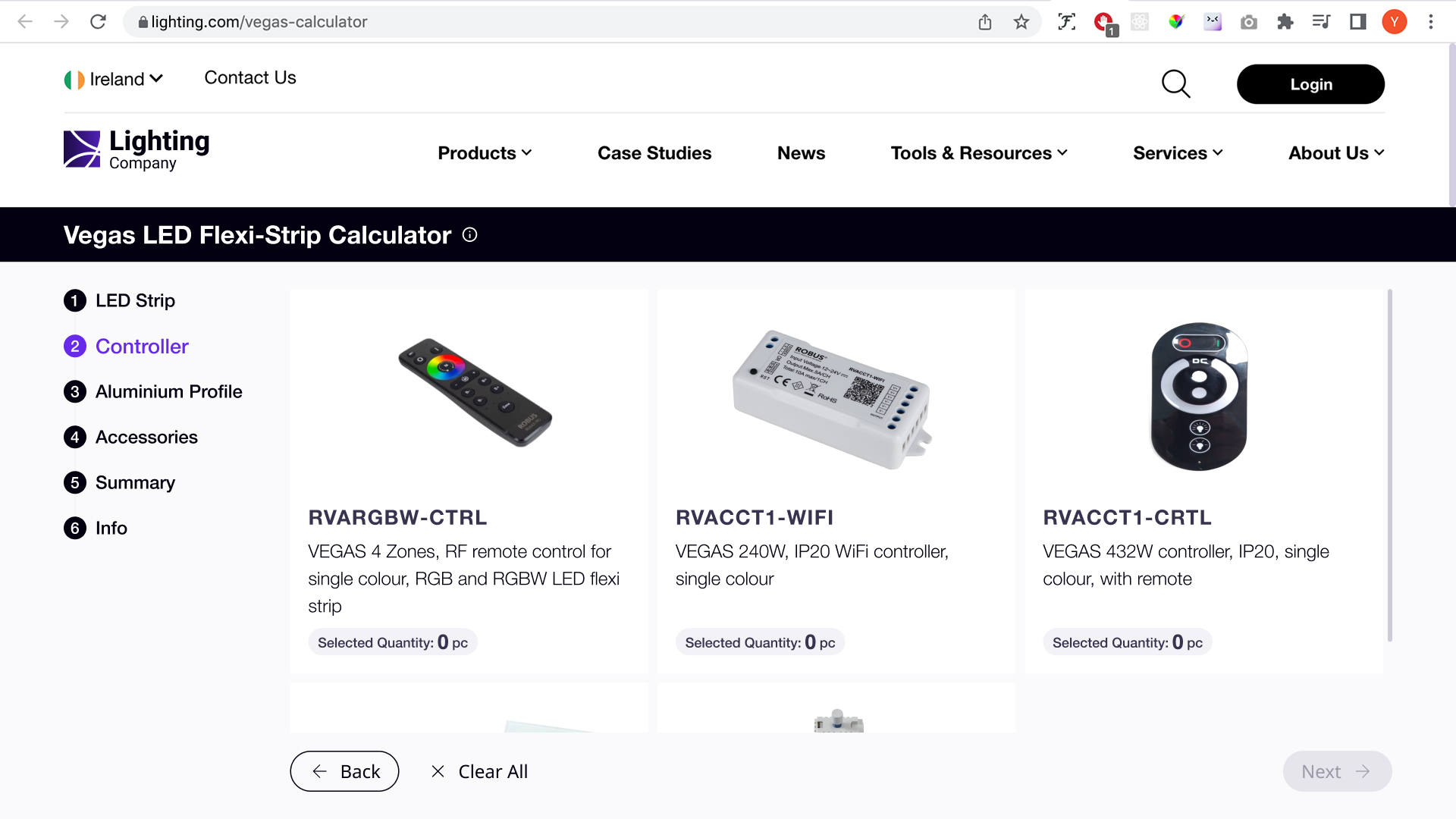Reload the page
Screen dimensions: 1456x819
click(98, 22)
